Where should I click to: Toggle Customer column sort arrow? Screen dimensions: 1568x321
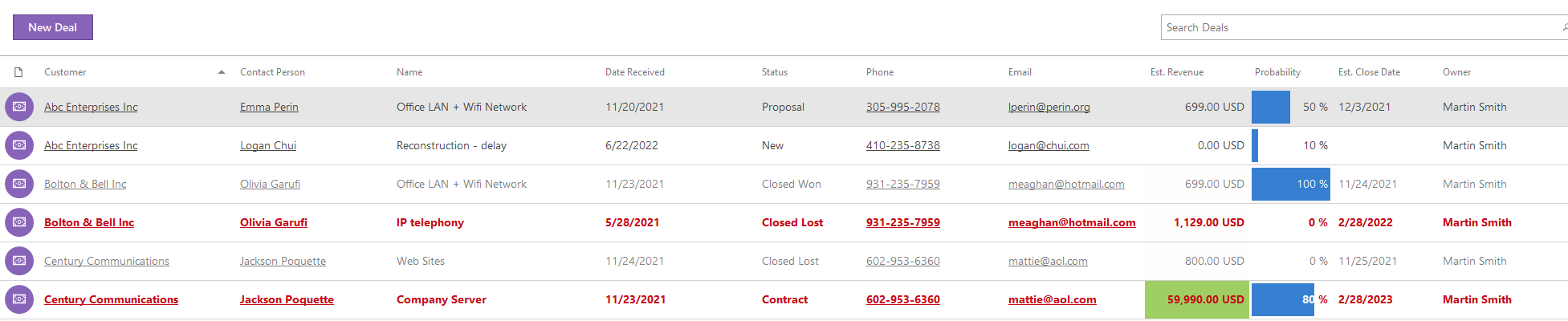coord(222,72)
